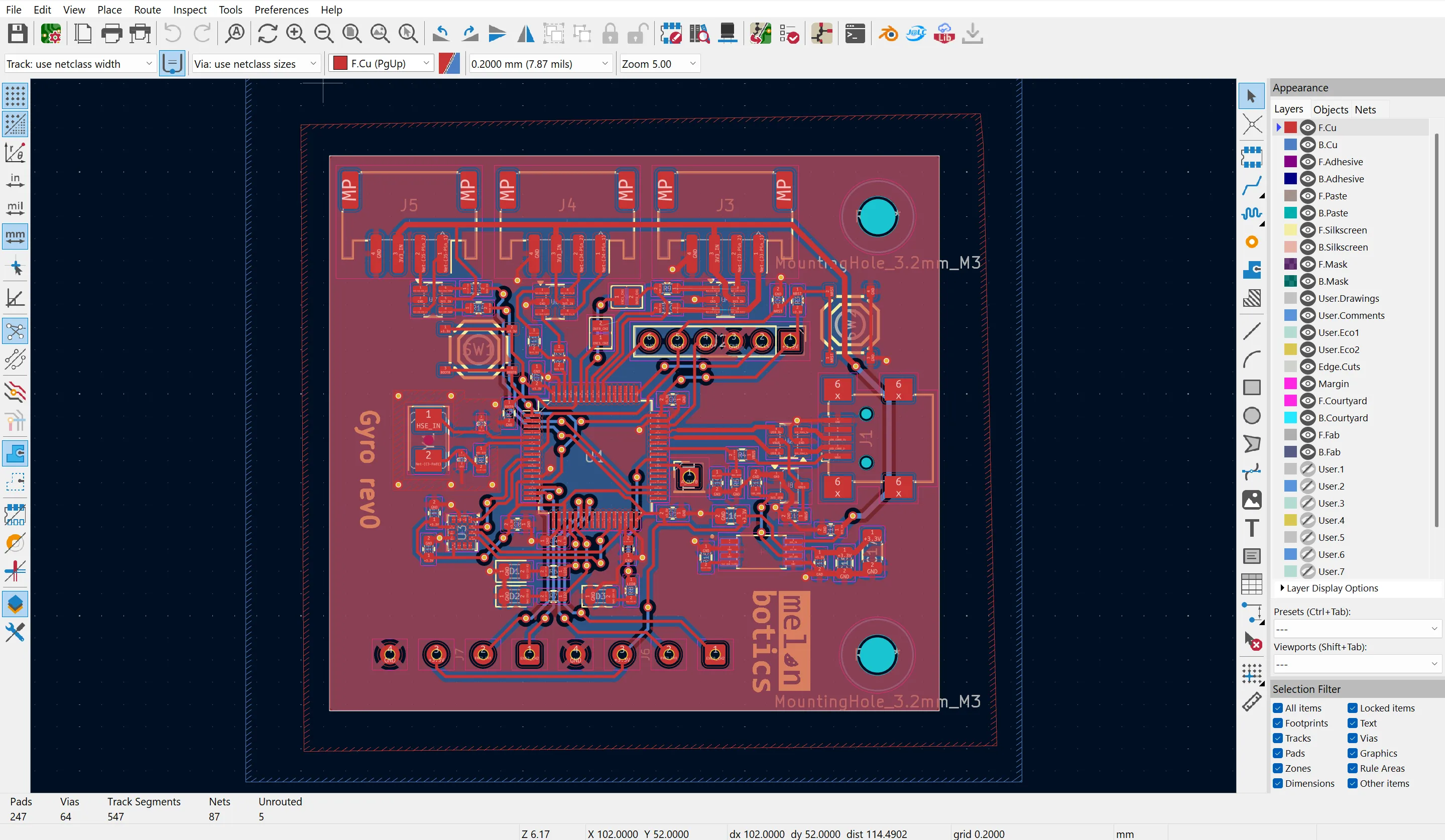The width and height of the screenshot is (1445, 840).
Task: Open the Place menu
Action: (109, 10)
